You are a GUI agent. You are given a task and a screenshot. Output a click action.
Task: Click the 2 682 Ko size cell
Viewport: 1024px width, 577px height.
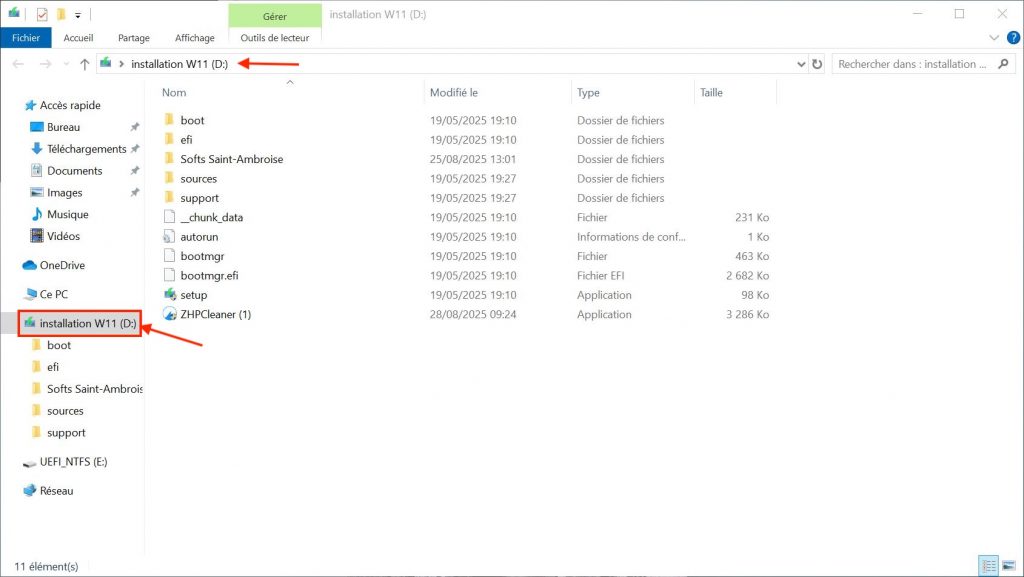[x=747, y=275]
